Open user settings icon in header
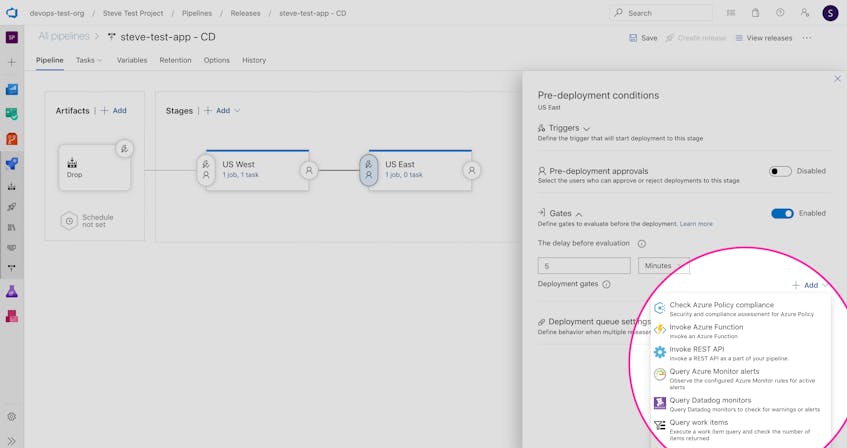Screen dimensions: 847x448 (805, 12)
